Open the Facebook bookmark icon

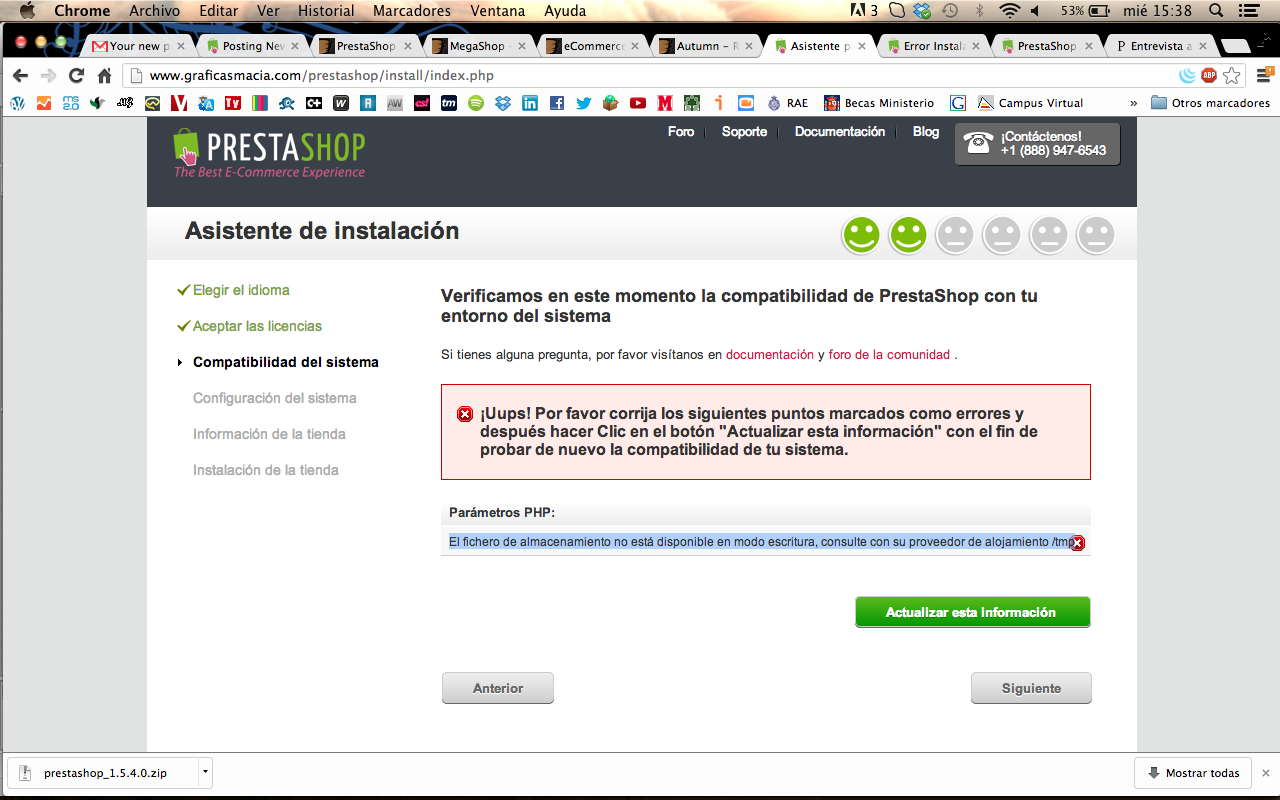point(557,103)
